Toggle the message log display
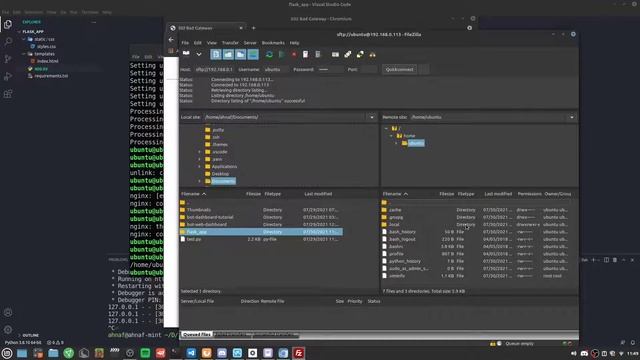Image resolution: width=640 pixels, height=360 pixels. tap(216, 54)
